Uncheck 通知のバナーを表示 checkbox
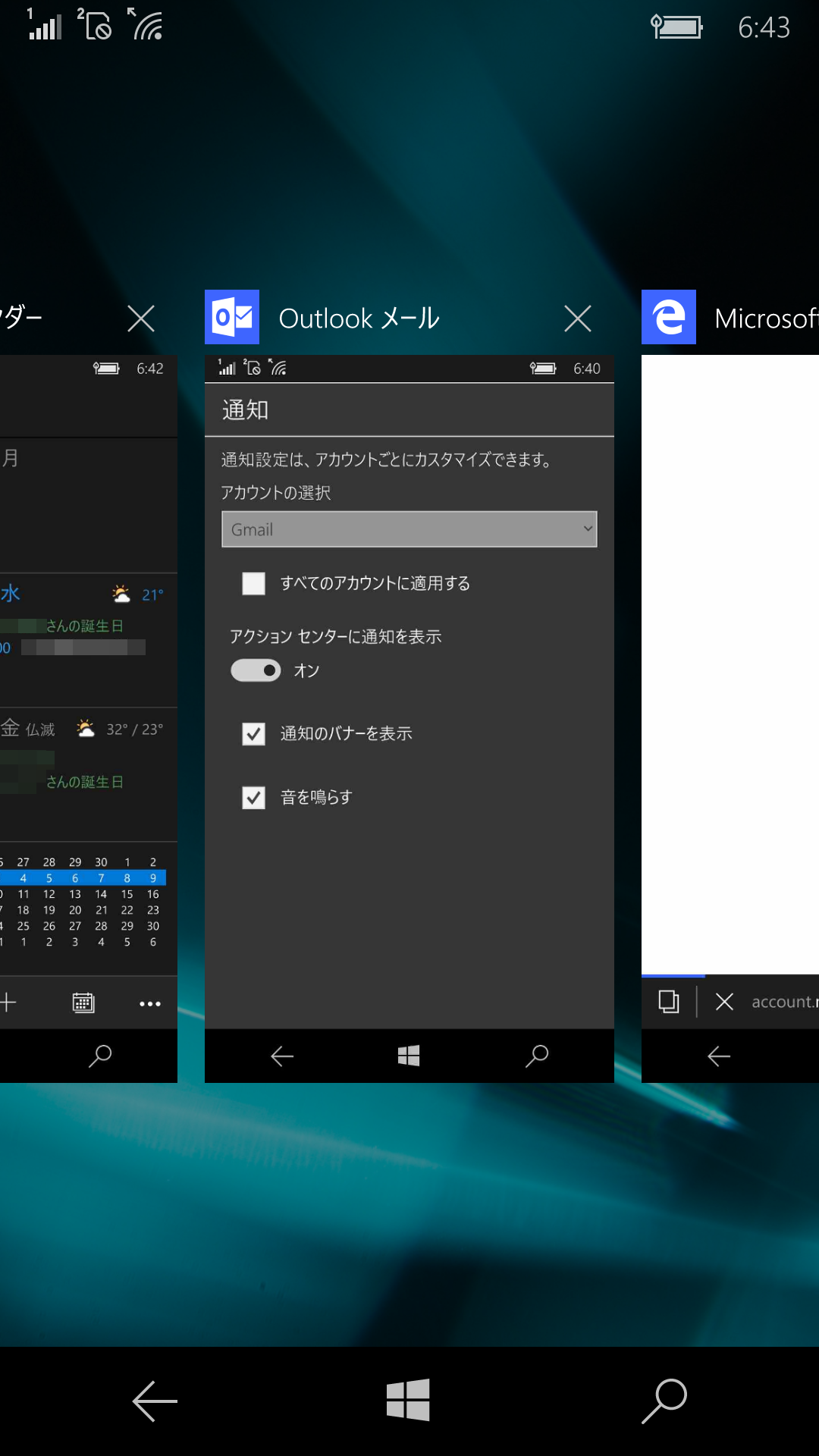 coord(253,734)
